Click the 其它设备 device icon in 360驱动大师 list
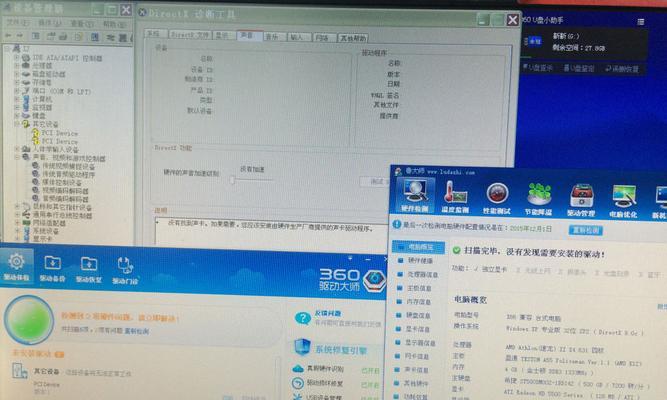 point(20,371)
